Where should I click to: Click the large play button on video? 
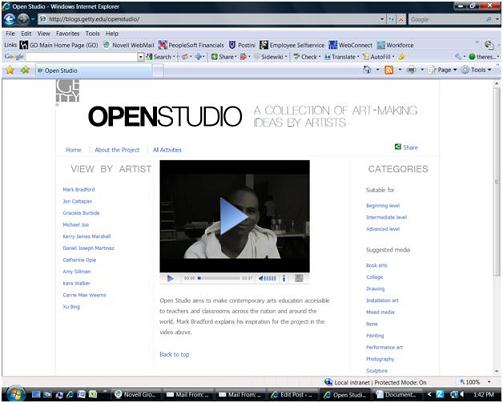coord(234,216)
